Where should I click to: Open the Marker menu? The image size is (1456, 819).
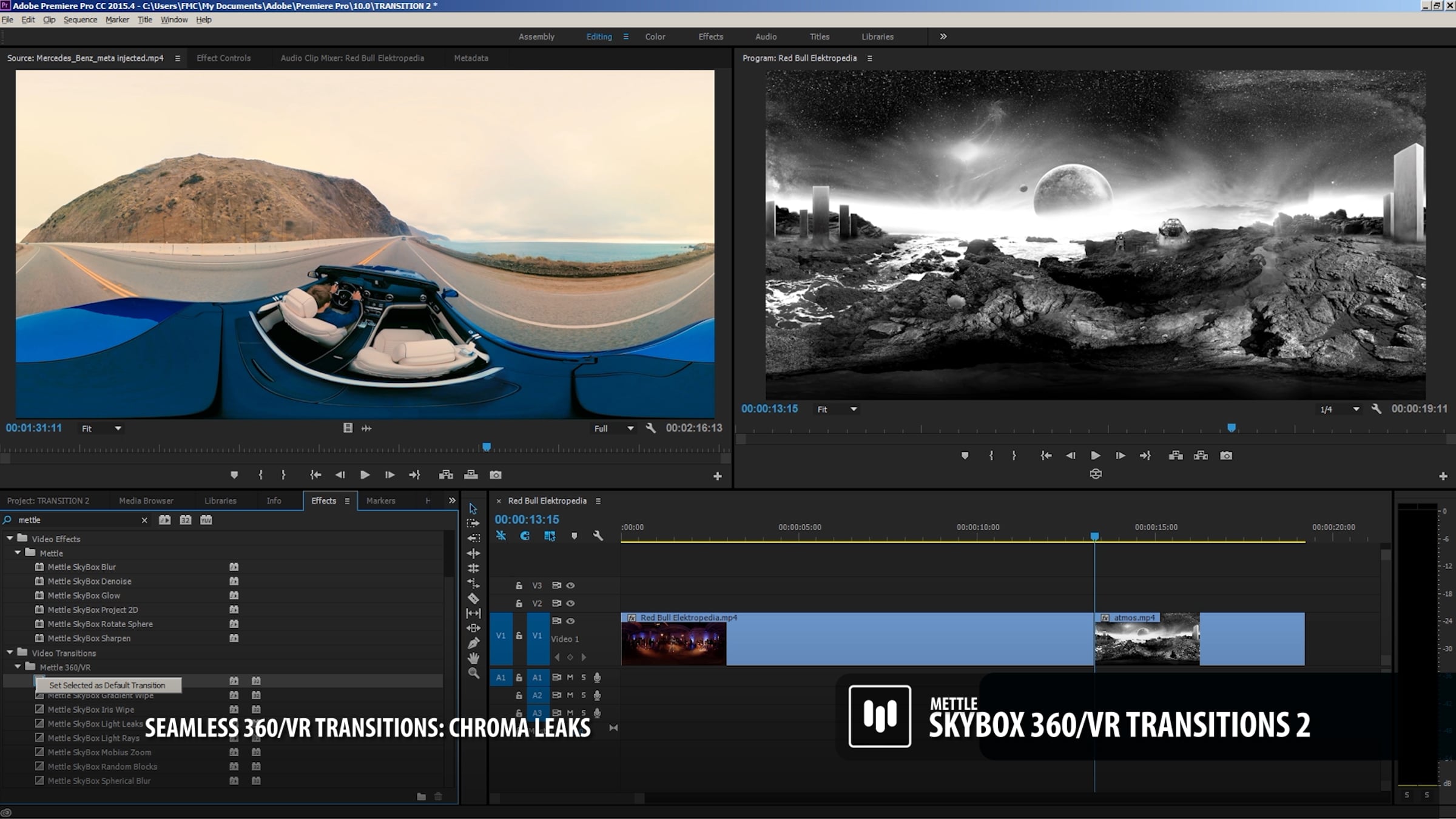[x=117, y=19]
